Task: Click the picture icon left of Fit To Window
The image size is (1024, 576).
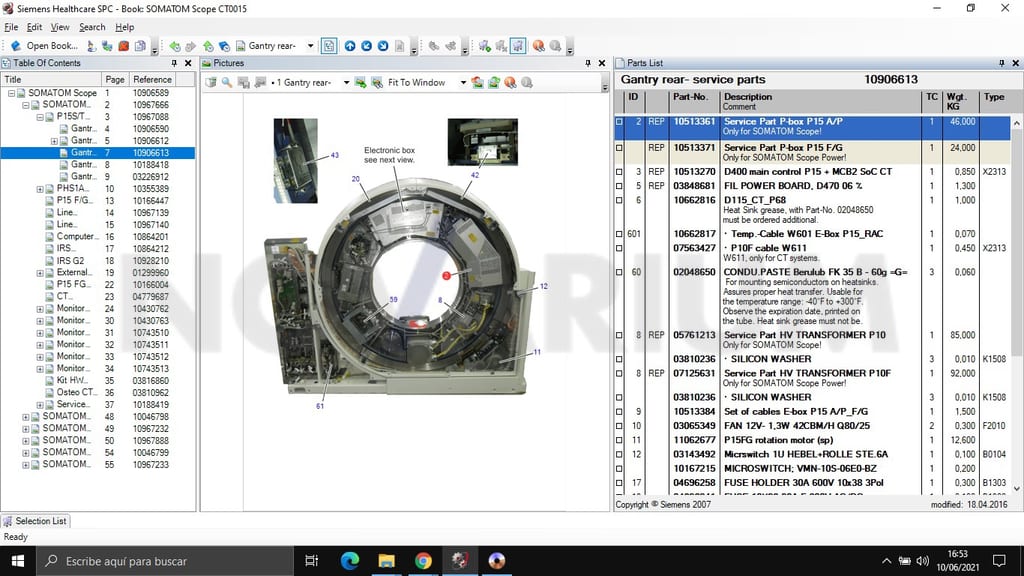Action: coord(377,82)
